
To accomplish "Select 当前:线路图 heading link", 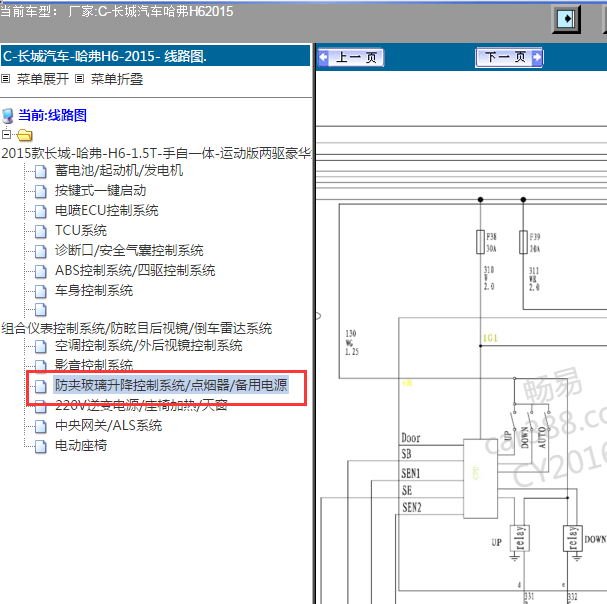I will point(53,115).
